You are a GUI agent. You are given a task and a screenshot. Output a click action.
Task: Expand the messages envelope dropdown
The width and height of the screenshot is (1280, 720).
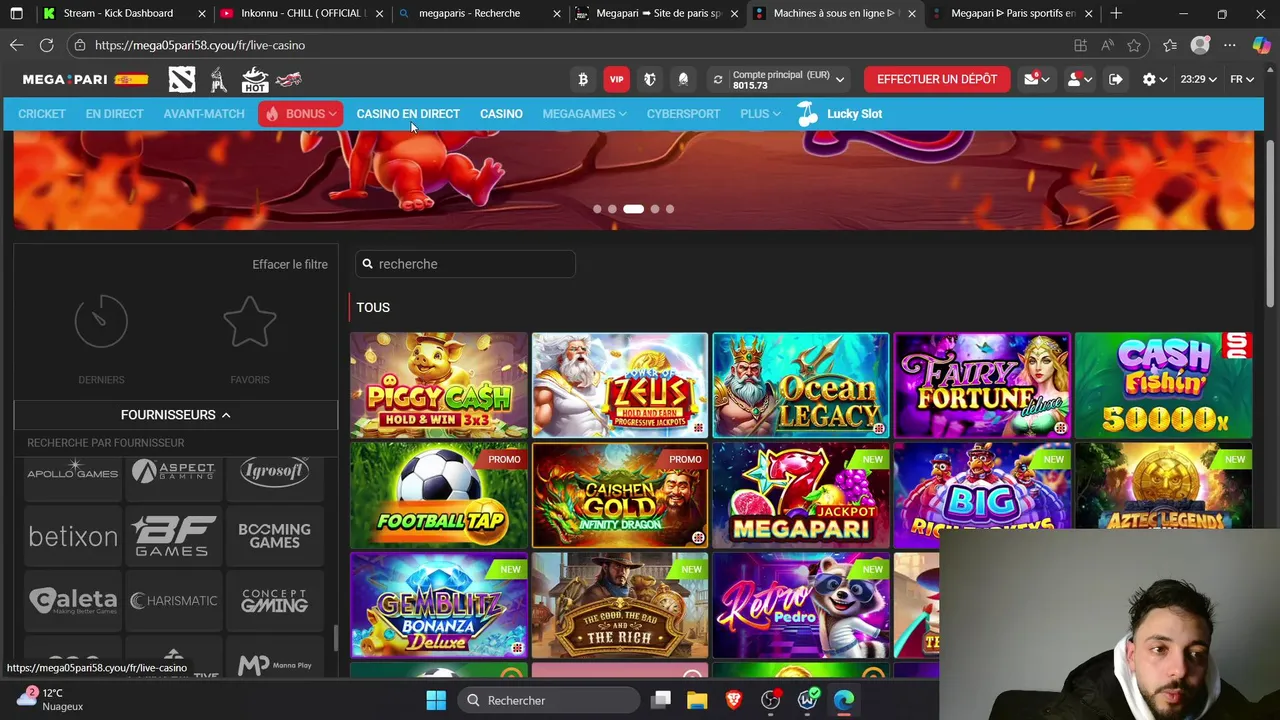pyautogui.click(x=1036, y=79)
